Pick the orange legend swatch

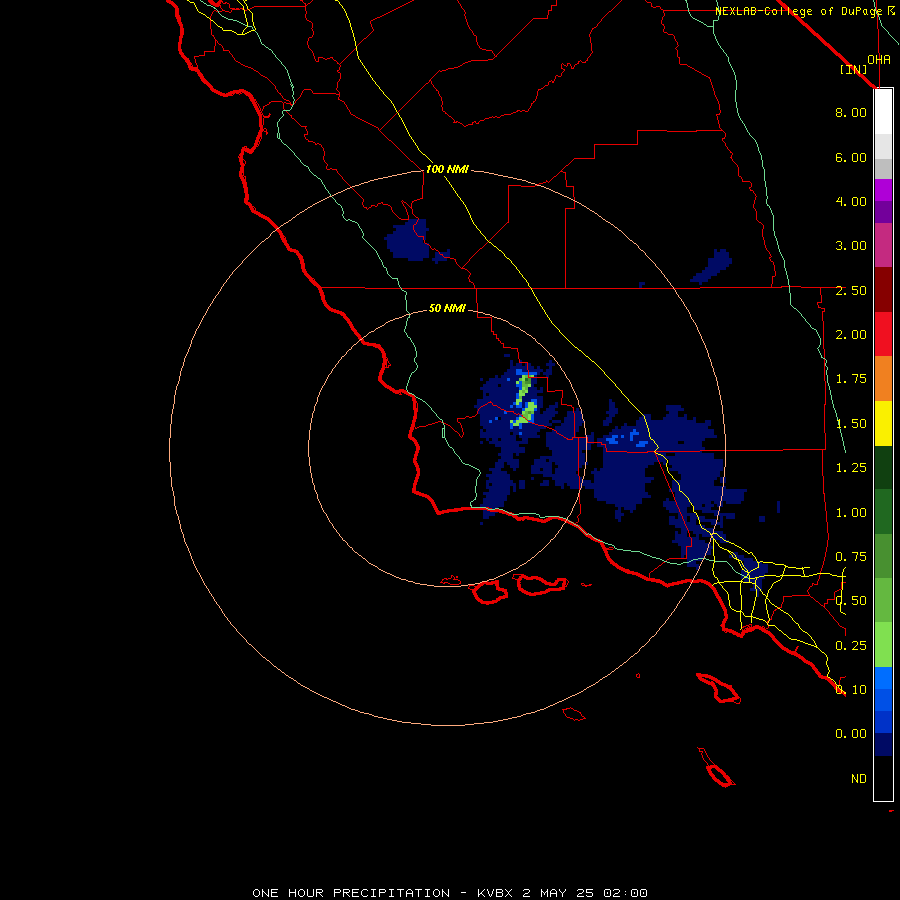pos(883,379)
